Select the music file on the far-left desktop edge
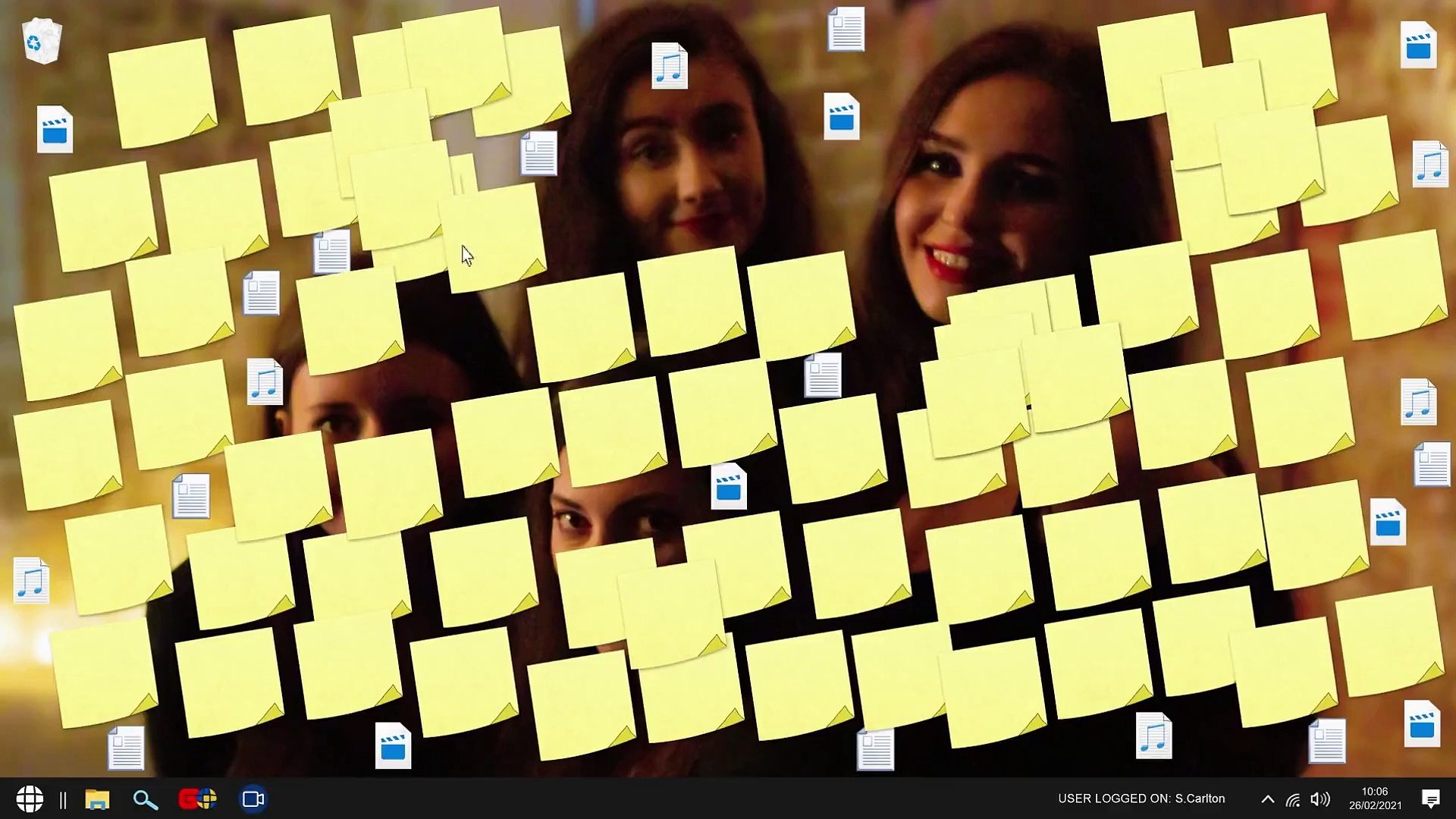Viewport: 1456px width, 819px height. pyautogui.click(x=31, y=581)
